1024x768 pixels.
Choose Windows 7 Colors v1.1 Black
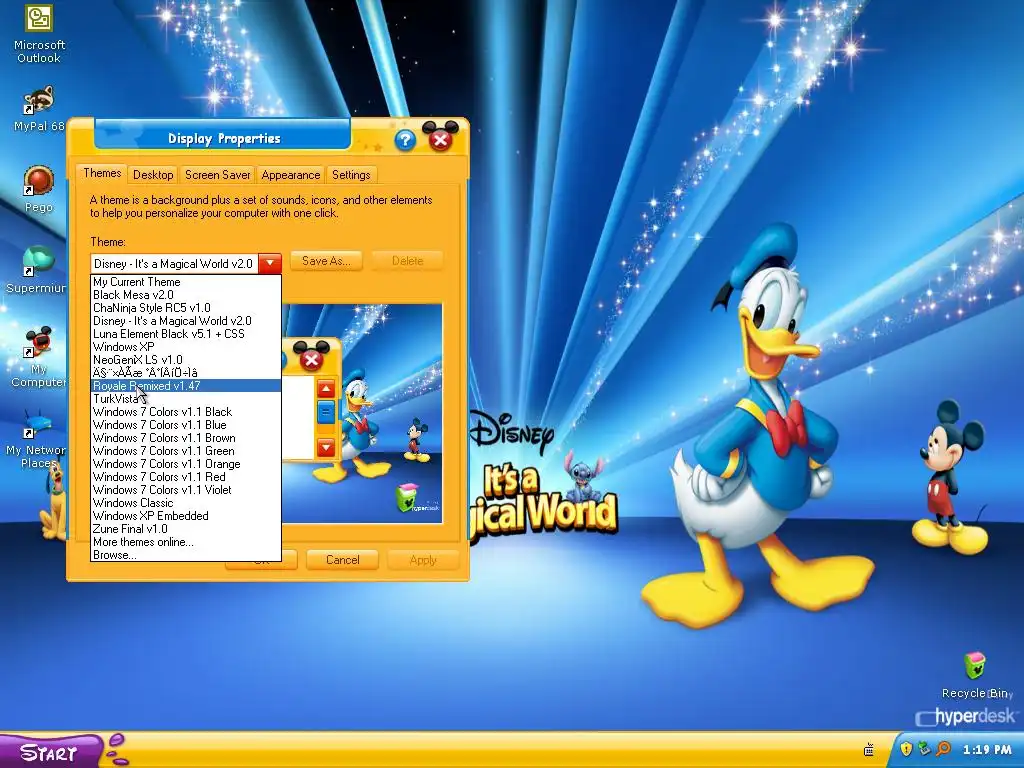(186, 412)
